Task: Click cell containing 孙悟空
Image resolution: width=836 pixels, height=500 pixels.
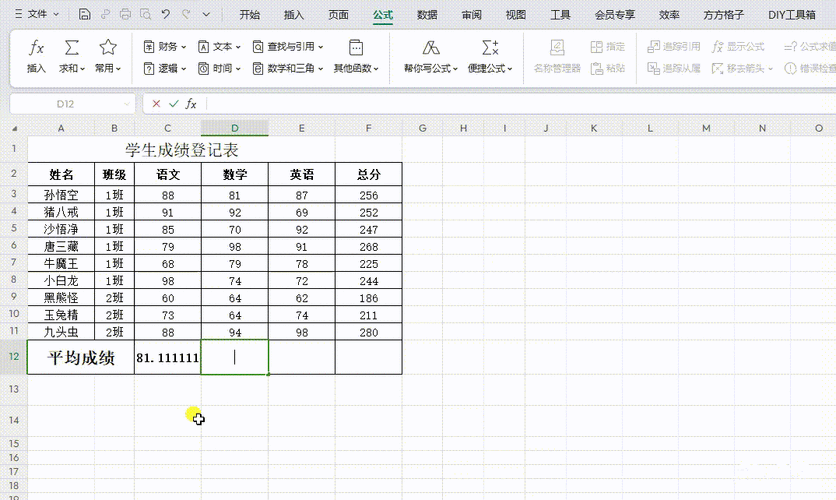Action: pyautogui.click(x=61, y=195)
